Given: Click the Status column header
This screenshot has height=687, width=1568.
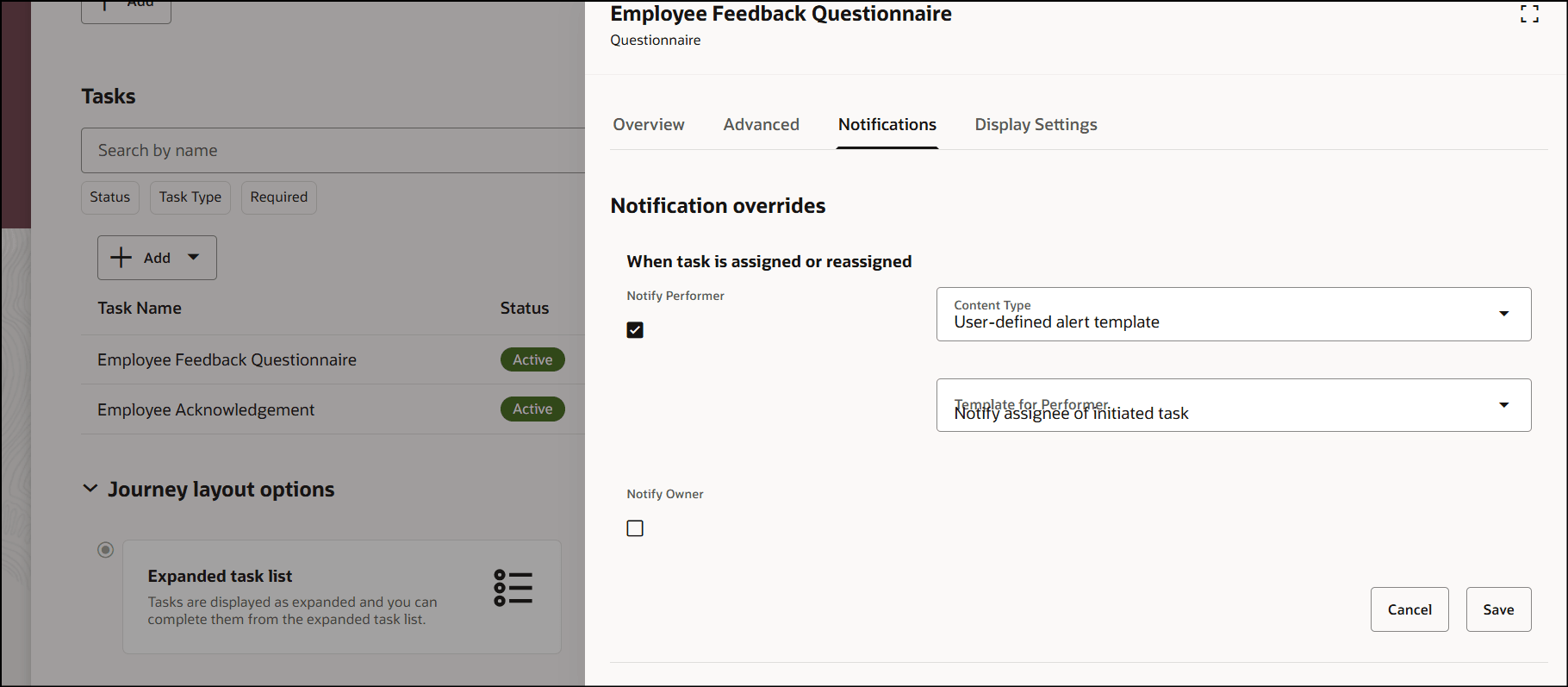Looking at the screenshot, I should tap(525, 309).
